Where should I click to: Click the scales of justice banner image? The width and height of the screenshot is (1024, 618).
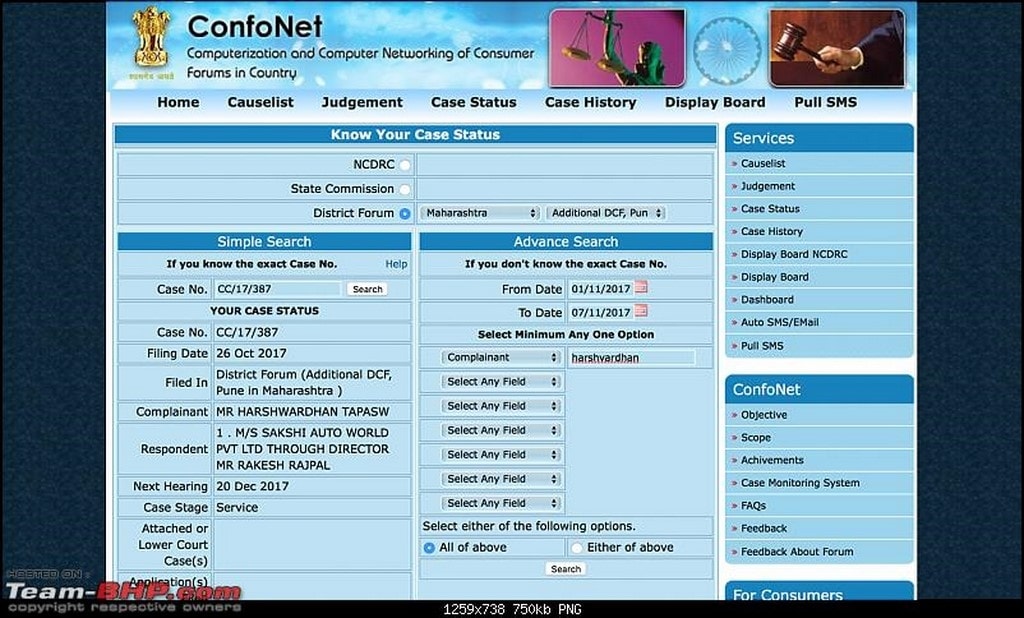click(x=616, y=48)
